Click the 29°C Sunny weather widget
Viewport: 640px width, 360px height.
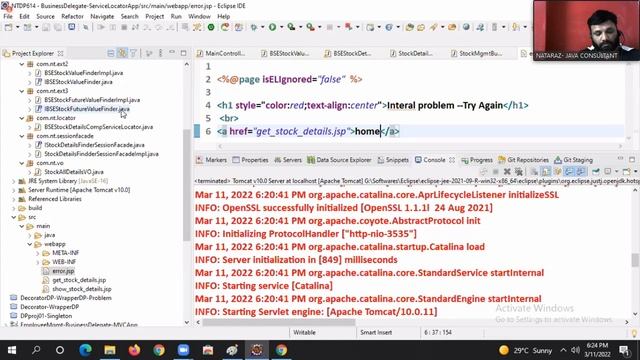click(526, 350)
